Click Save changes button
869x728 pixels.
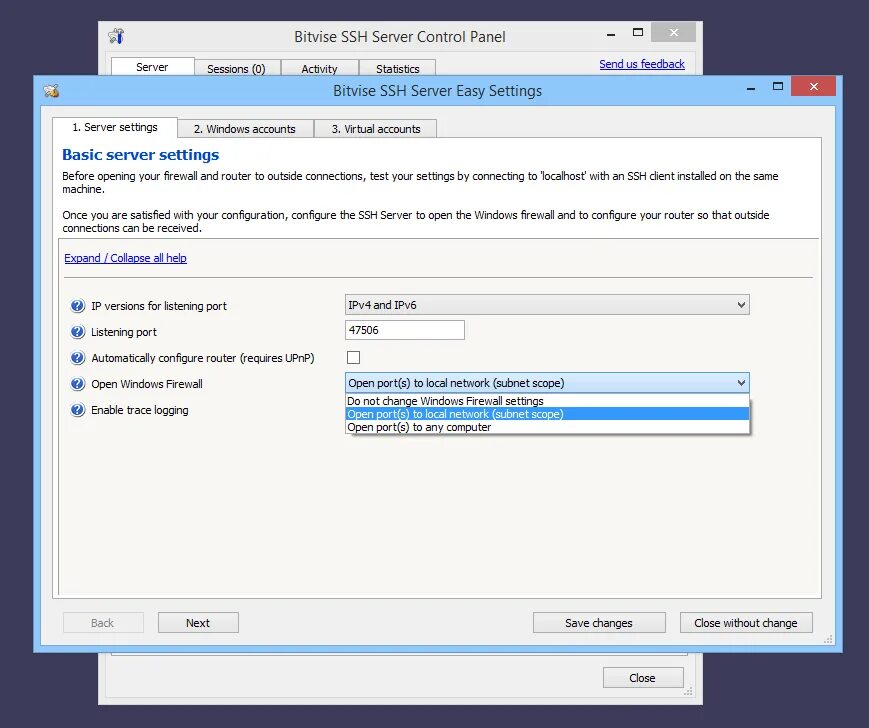pos(599,623)
